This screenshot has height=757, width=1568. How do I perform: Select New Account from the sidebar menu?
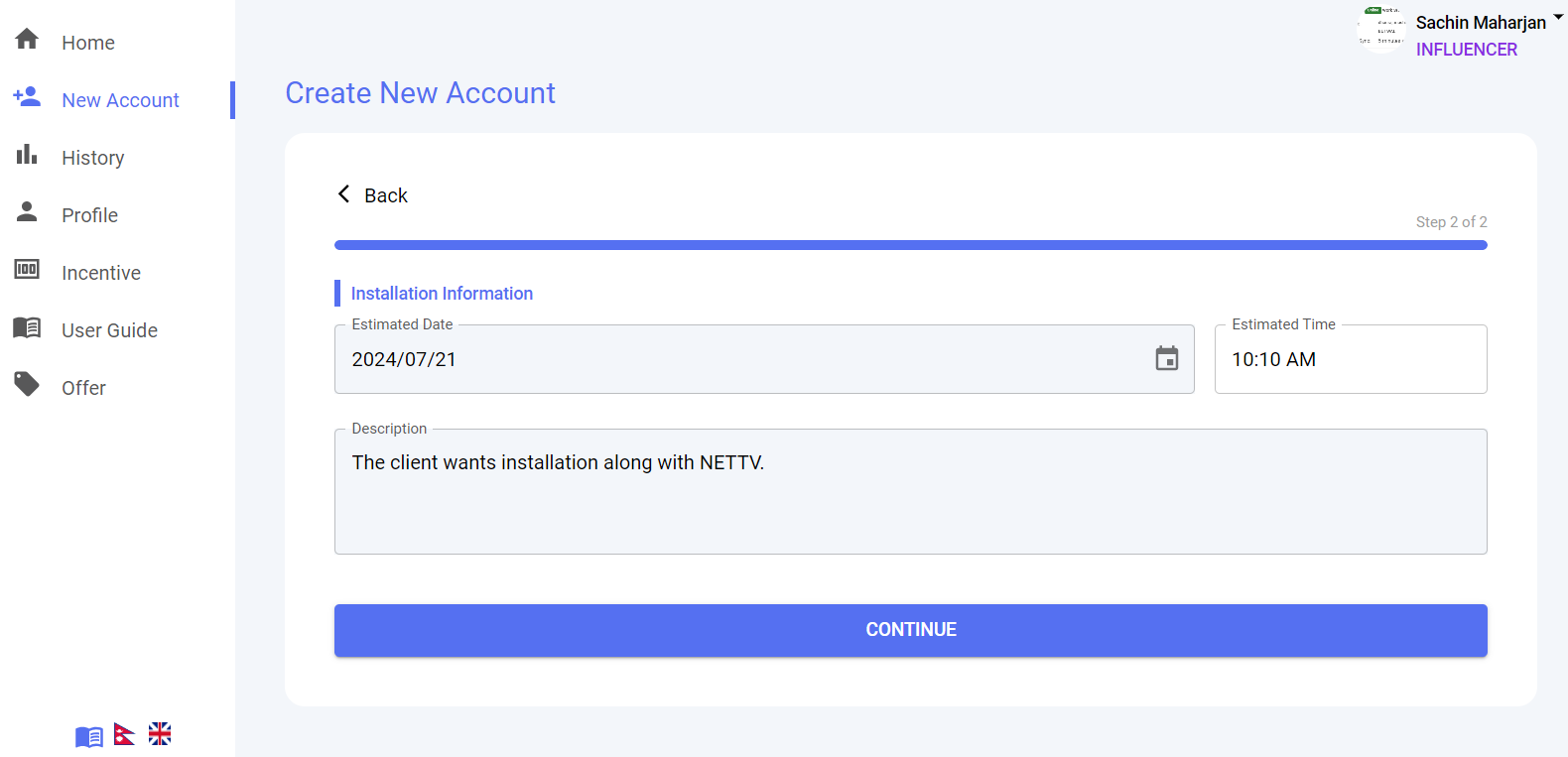pyautogui.click(x=120, y=99)
